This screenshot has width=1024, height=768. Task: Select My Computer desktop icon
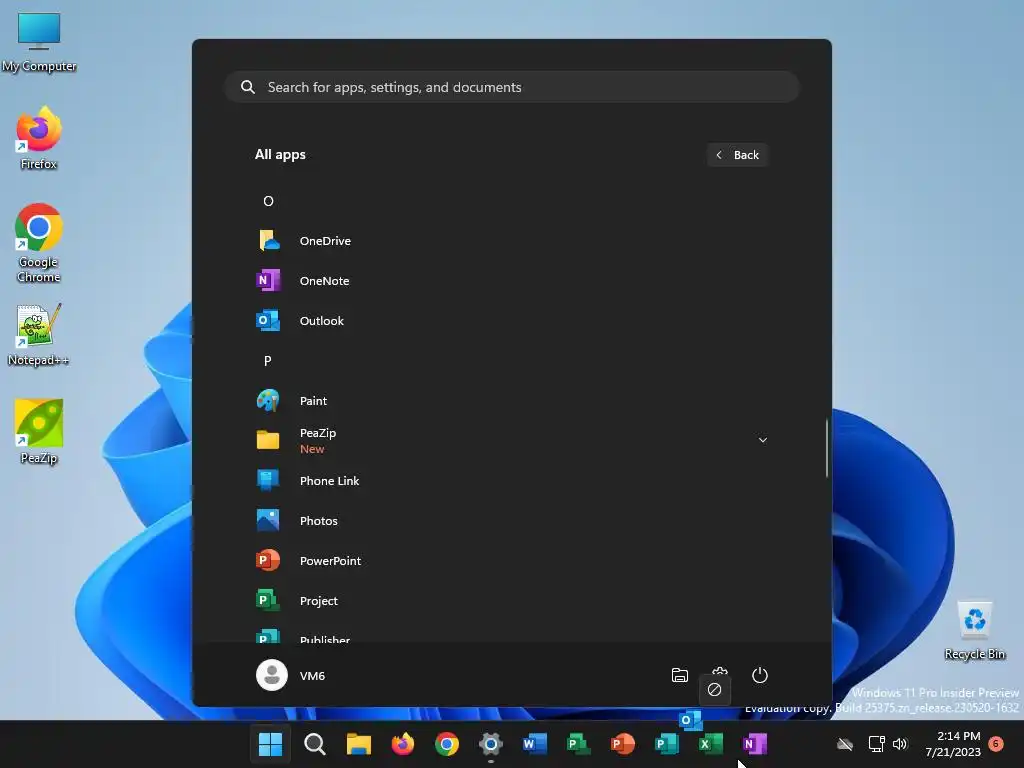(39, 41)
